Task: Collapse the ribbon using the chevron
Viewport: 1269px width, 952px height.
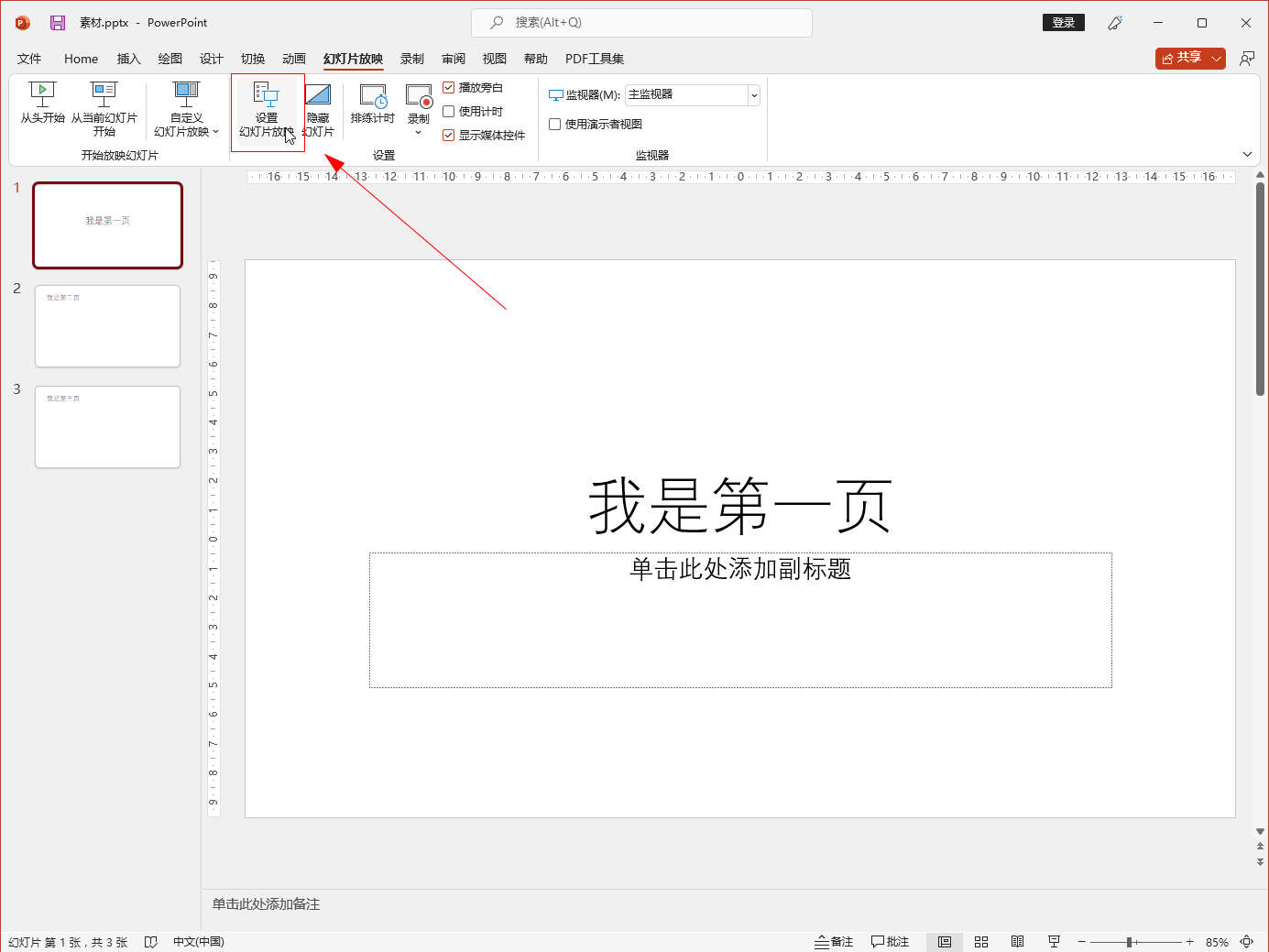Action: [1247, 154]
